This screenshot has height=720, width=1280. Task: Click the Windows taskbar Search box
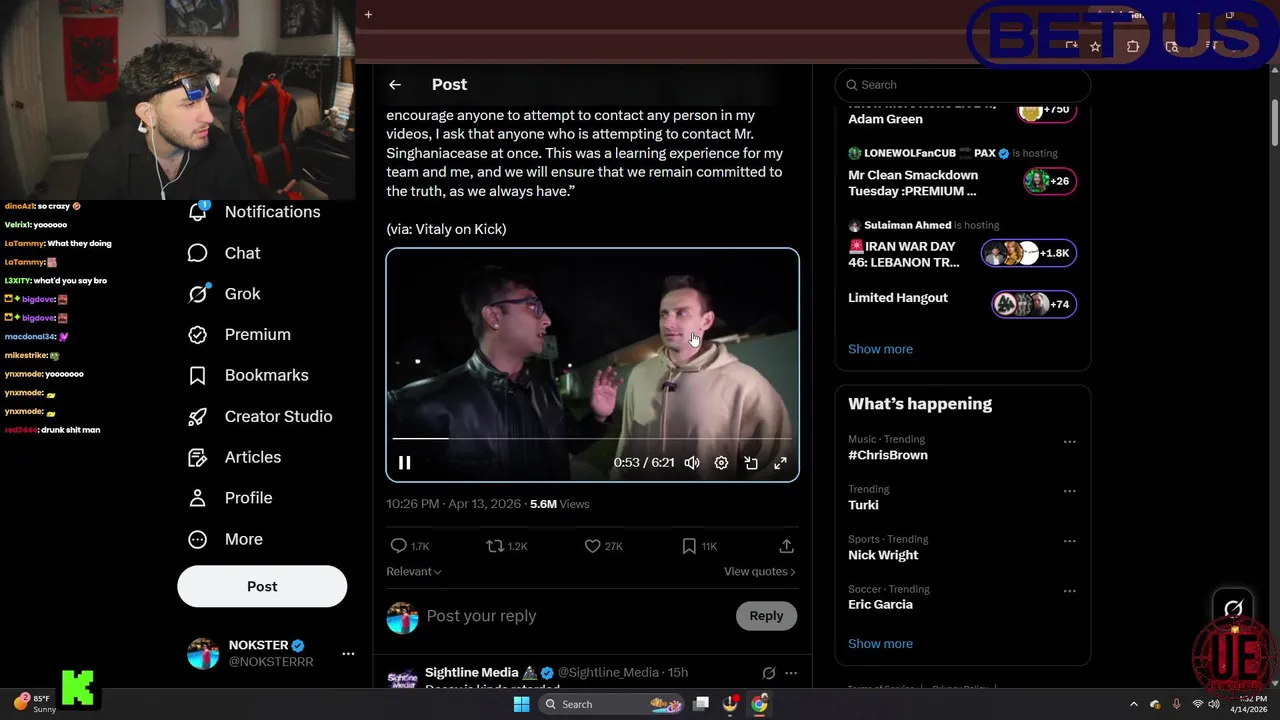click(610, 704)
